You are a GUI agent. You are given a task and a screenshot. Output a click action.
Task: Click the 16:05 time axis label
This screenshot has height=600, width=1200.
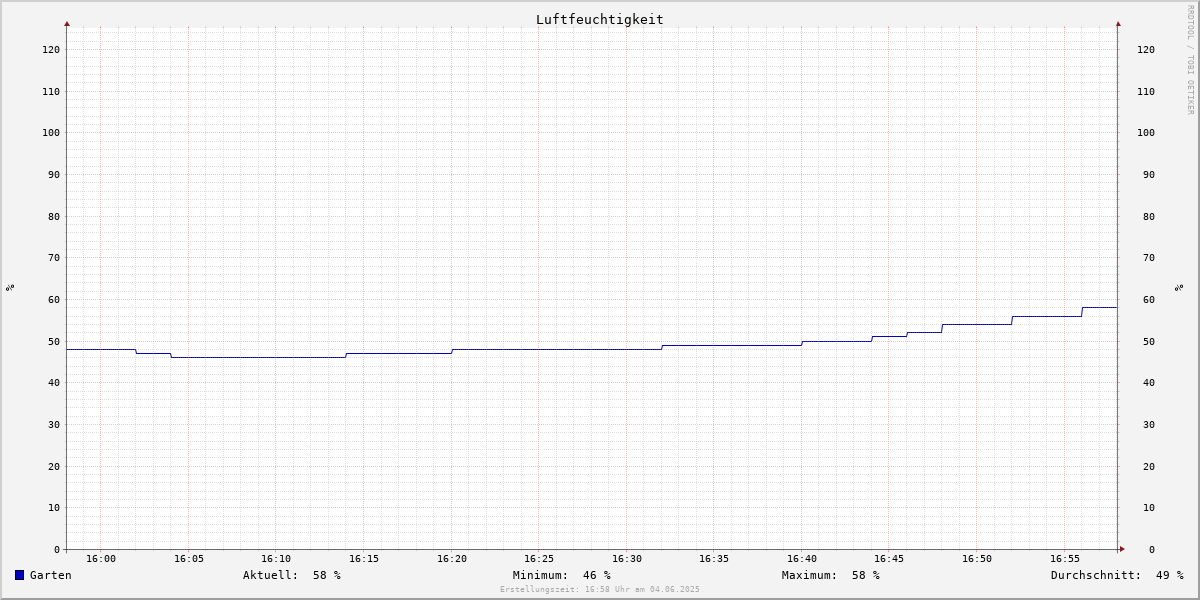click(189, 559)
